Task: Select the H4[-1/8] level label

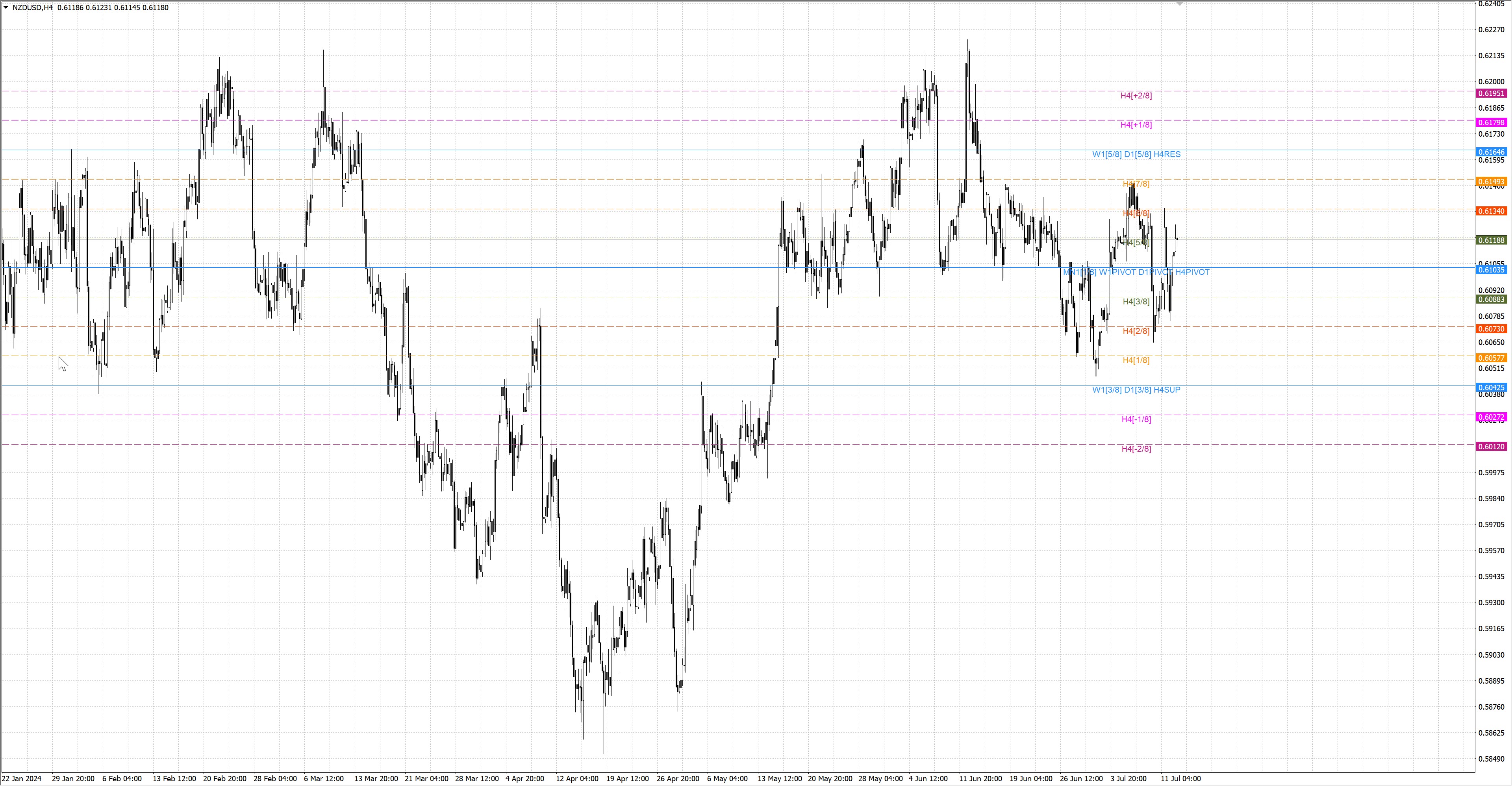Action: pyautogui.click(x=1136, y=419)
